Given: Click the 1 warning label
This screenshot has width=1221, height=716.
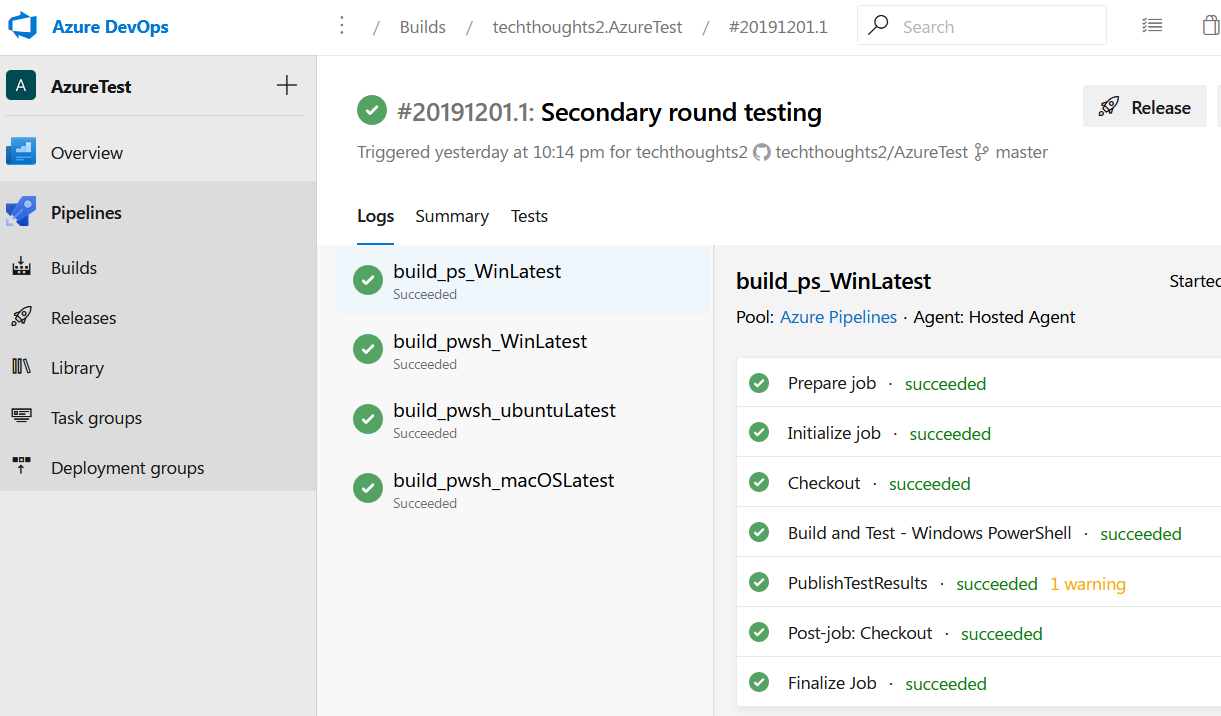Looking at the screenshot, I should tap(1087, 584).
